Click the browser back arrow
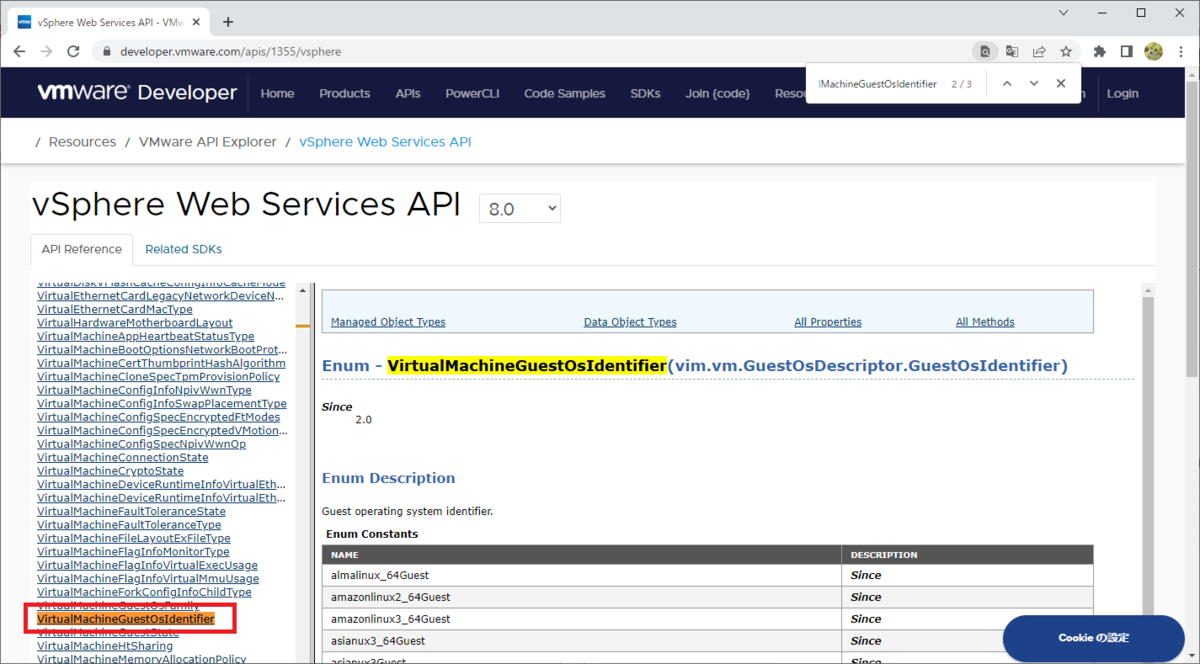The height and width of the screenshot is (664, 1200). coord(20,51)
